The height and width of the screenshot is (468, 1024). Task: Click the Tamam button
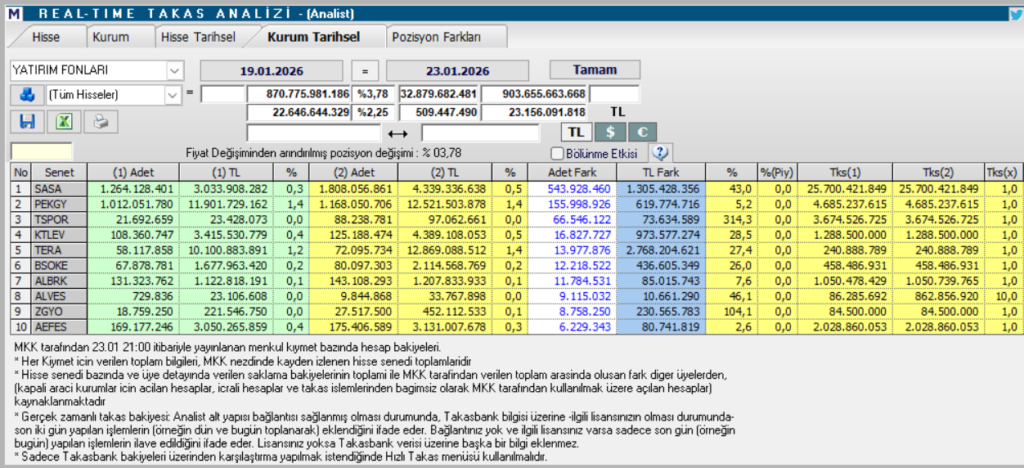tap(595, 70)
